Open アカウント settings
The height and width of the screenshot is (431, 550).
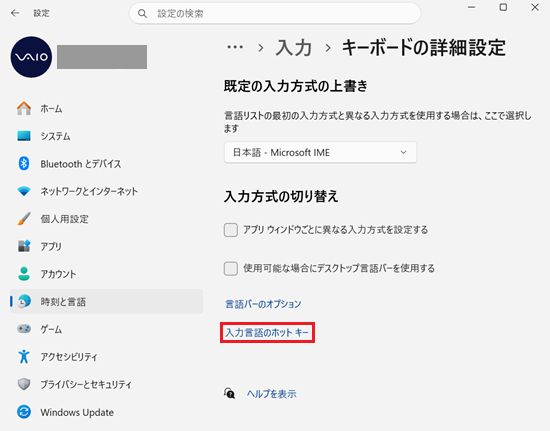pos(106,274)
